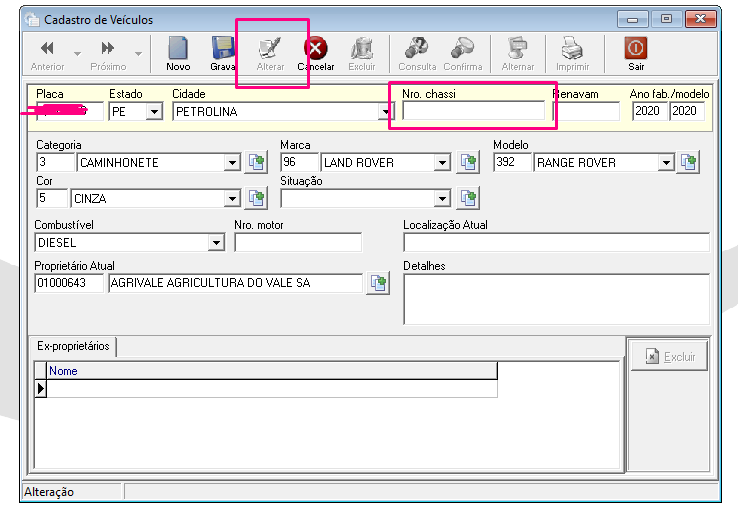Expand the Cor dropdown showing CINZA
This screenshot has height=505, width=738.
[232, 199]
